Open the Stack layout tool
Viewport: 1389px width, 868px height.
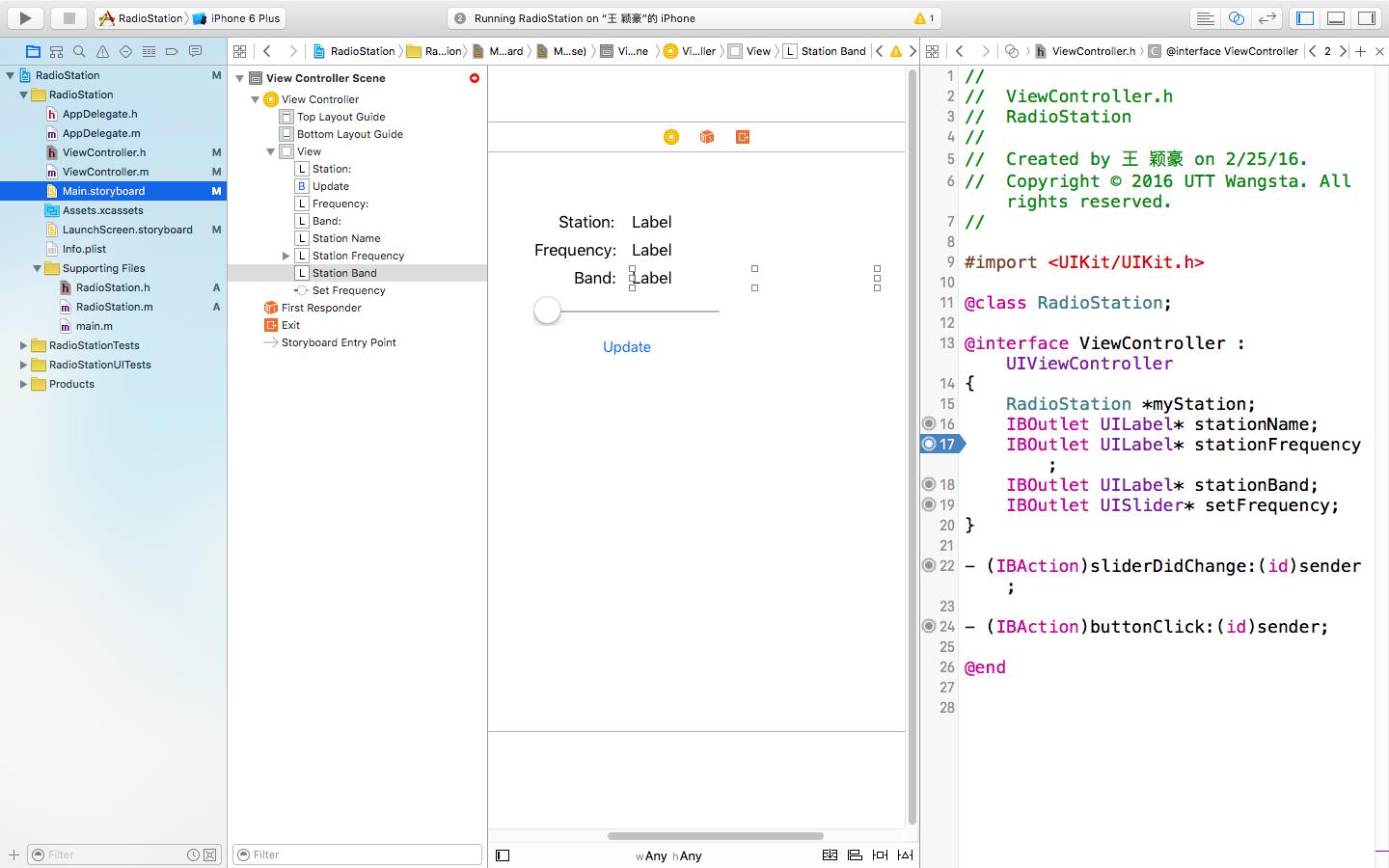point(830,854)
